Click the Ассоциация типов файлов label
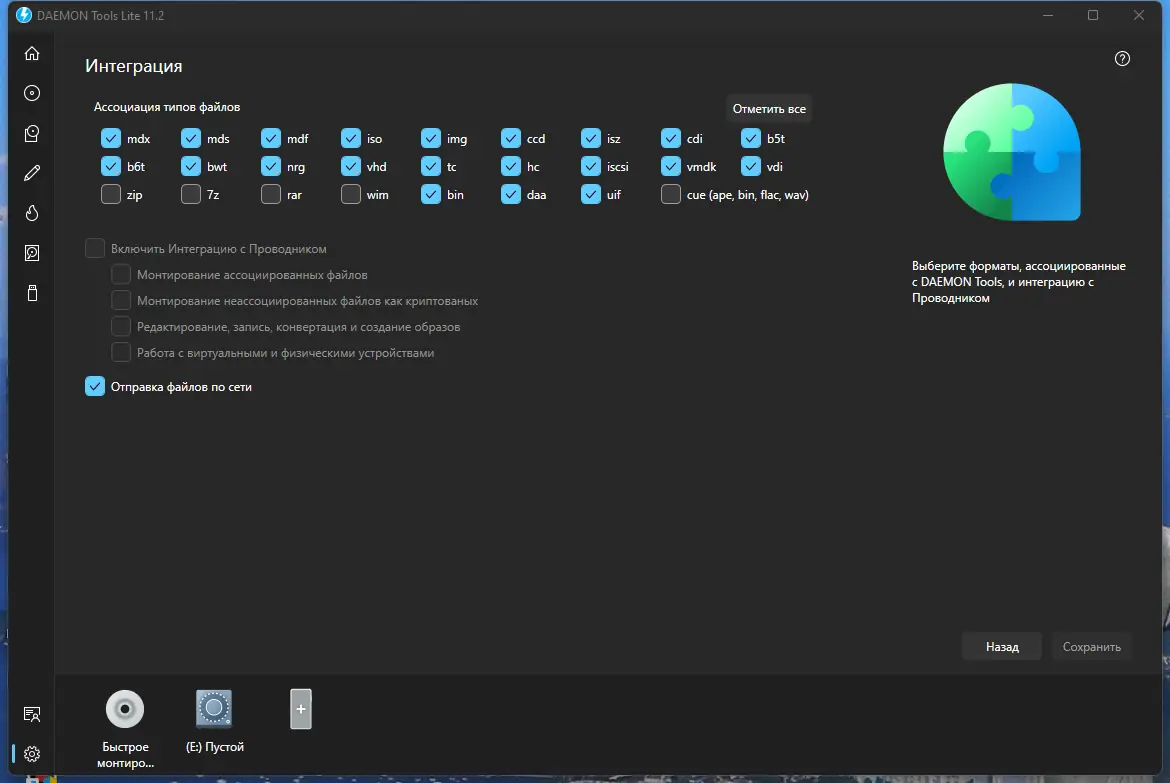 click(166, 107)
